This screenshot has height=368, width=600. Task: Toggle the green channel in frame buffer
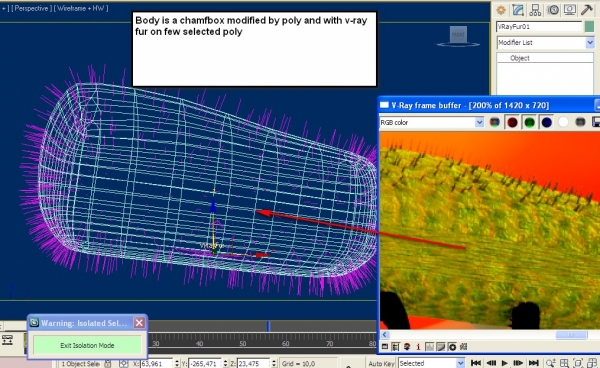529,122
